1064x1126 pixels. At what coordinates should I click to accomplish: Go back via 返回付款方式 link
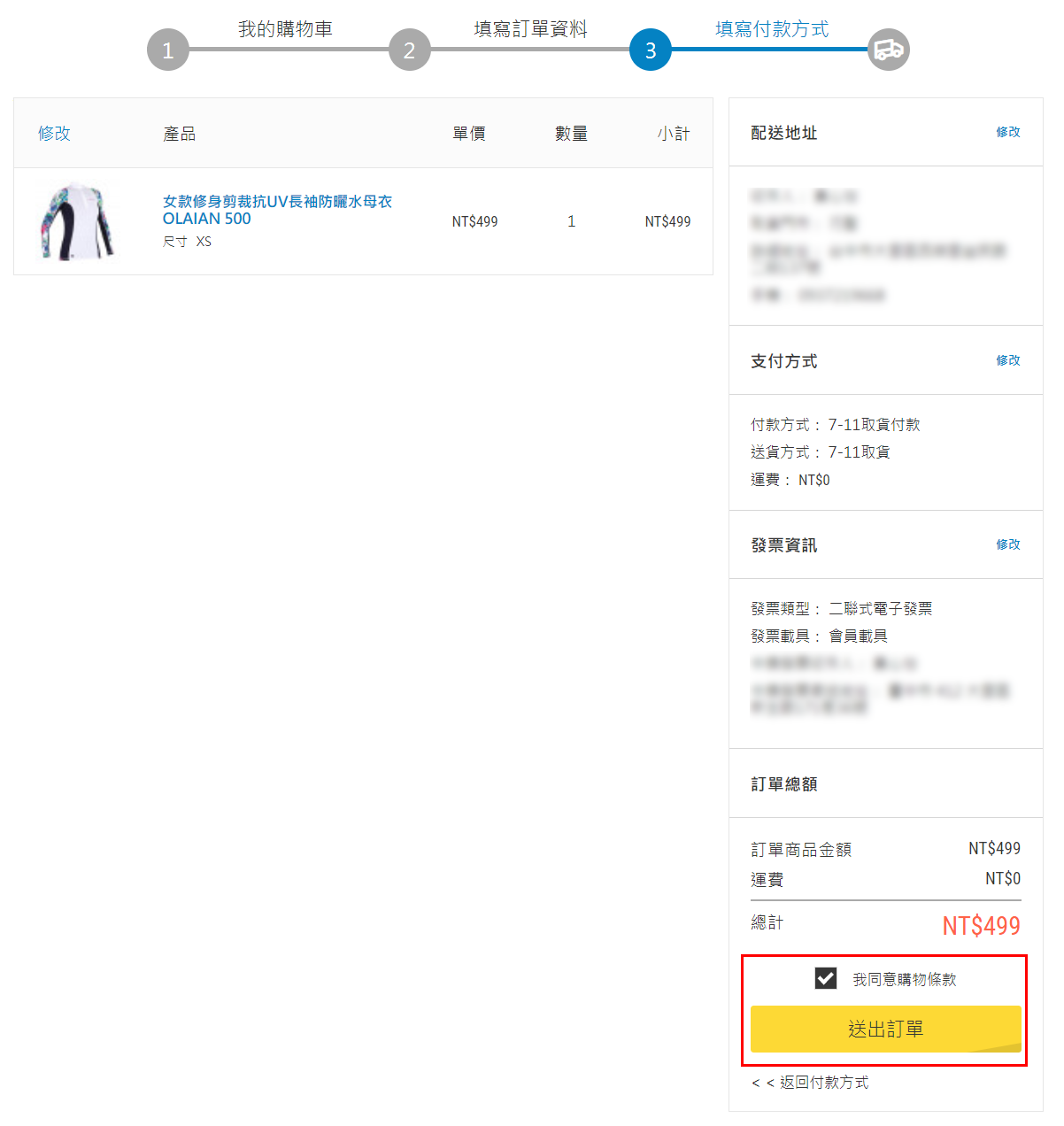[810, 1083]
